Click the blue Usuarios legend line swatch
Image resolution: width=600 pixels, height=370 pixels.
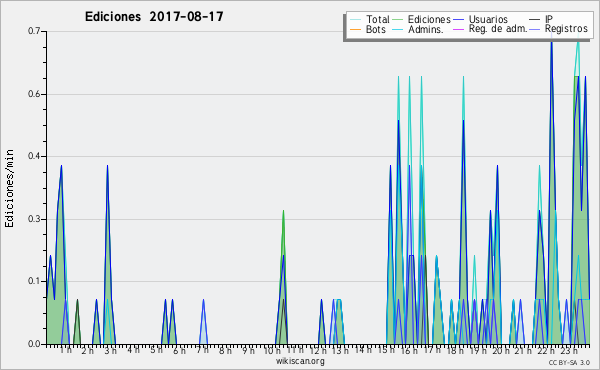pyautogui.click(x=458, y=20)
